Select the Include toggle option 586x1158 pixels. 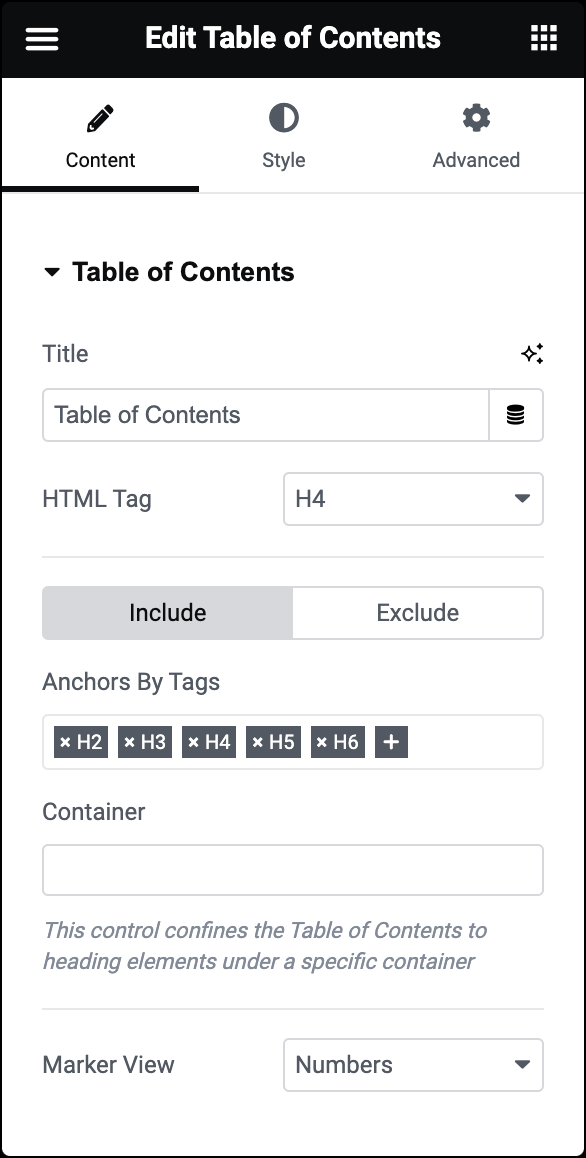[168, 613]
